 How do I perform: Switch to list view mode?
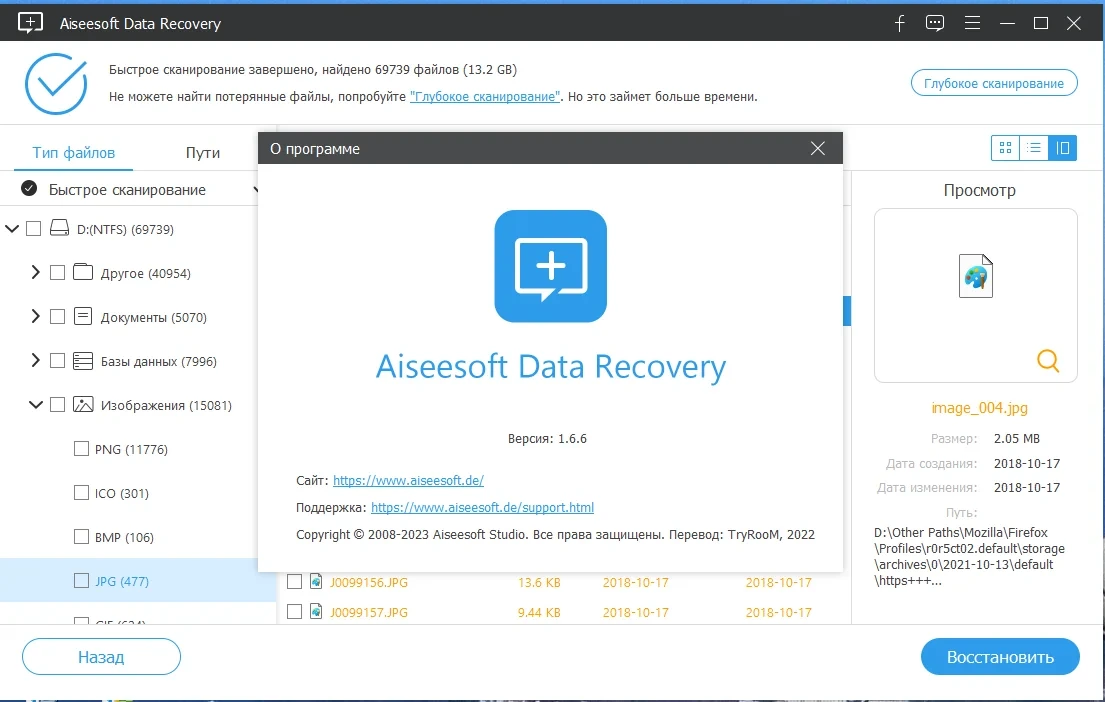point(1034,148)
